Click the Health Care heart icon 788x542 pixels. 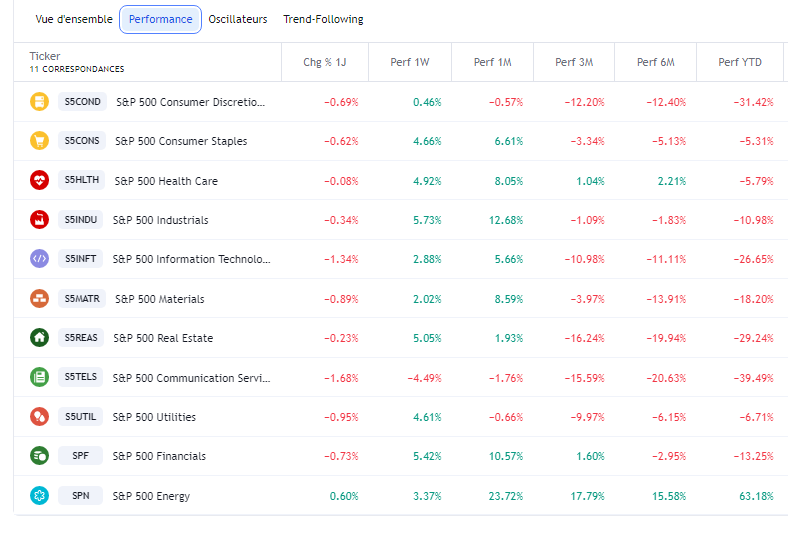(39, 181)
